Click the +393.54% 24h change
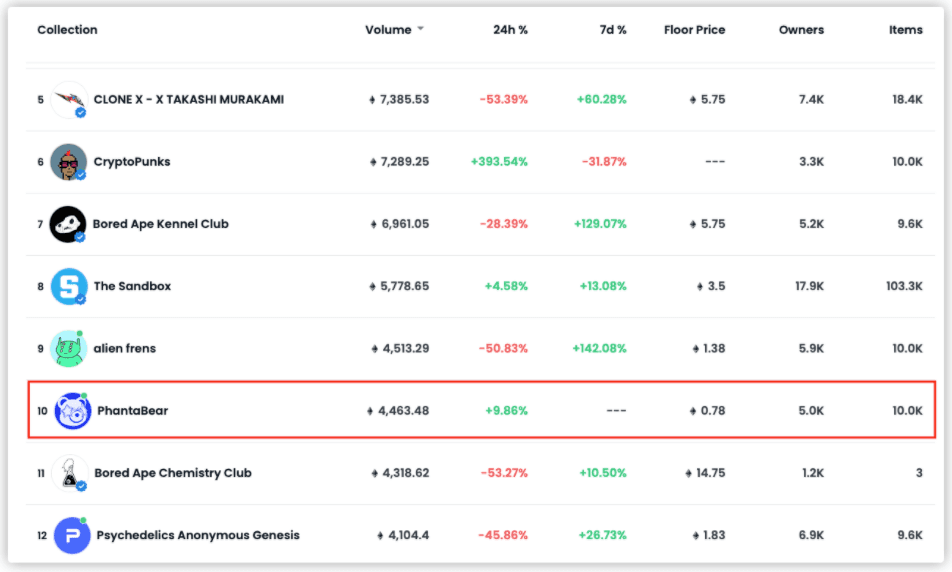This screenshot has width=952, height=572. point(499,162)
